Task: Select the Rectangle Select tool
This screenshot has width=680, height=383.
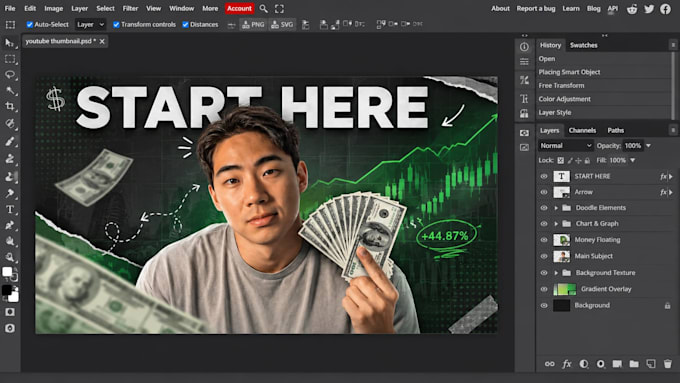Action: (x=10, y=59)
